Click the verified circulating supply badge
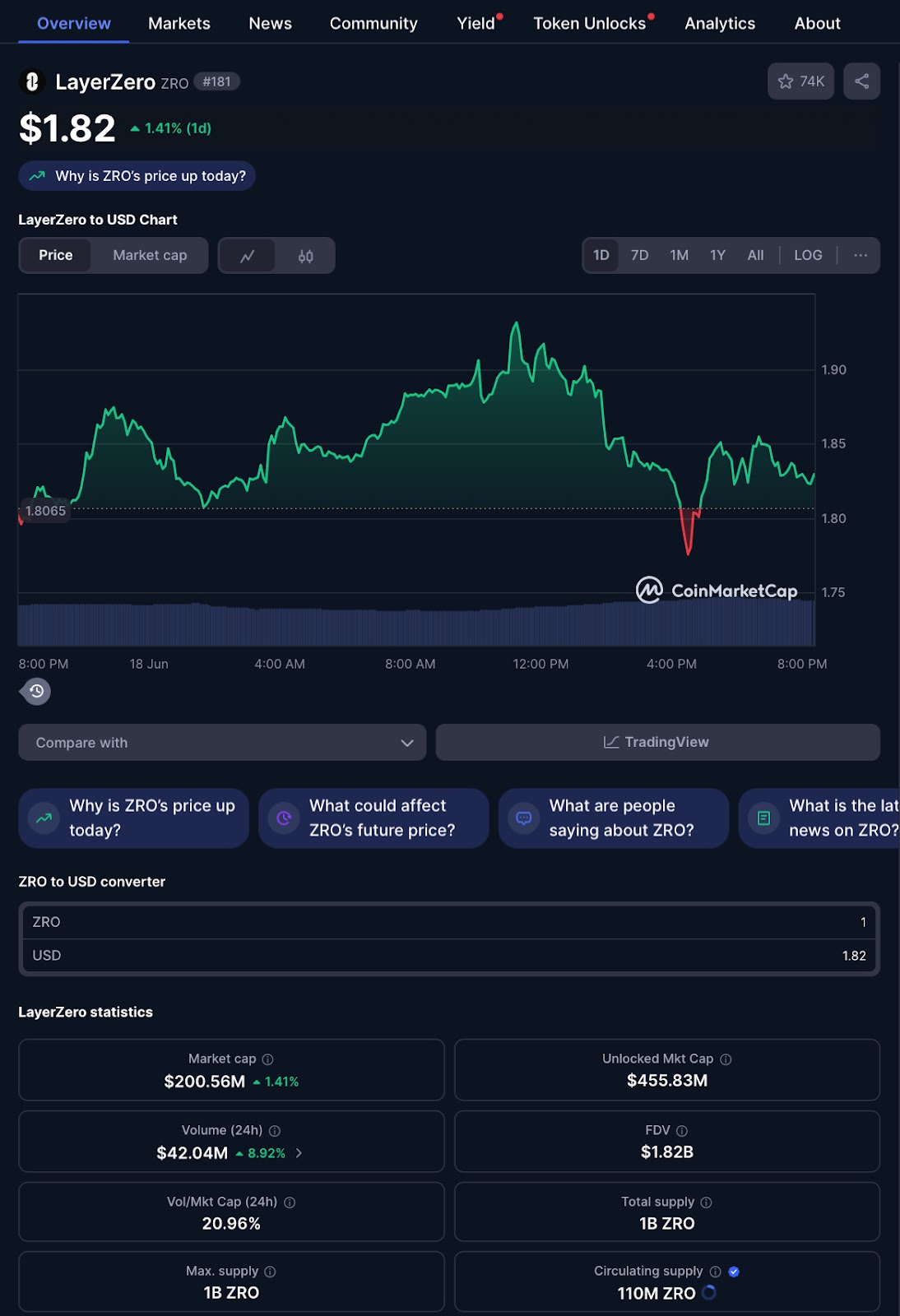Image resolution: width=900 pixels, height=1316 pixels. (x=734, y=1272)
